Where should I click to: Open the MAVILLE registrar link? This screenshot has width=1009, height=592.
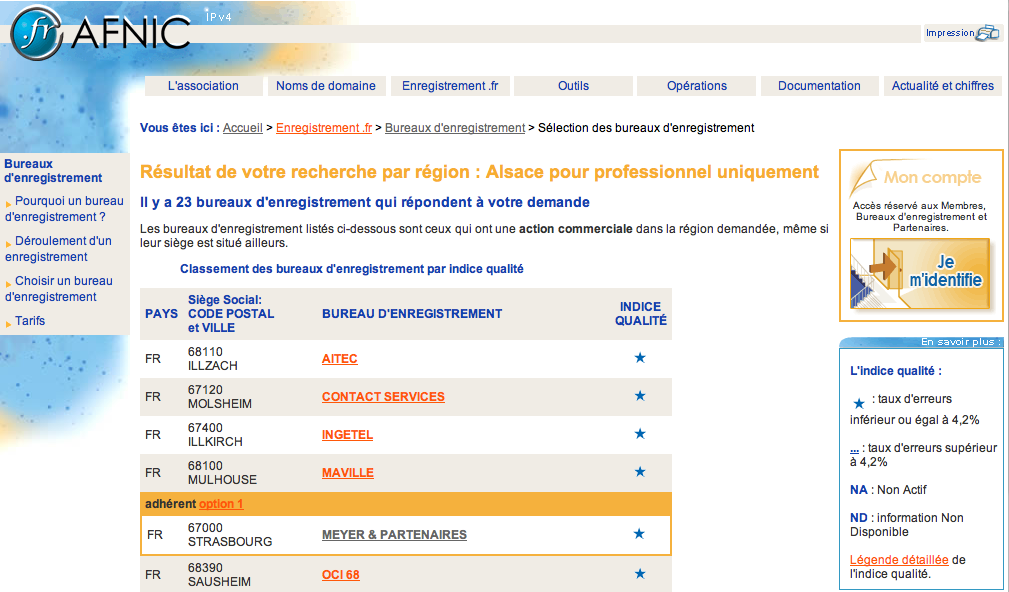coord(347,473)
